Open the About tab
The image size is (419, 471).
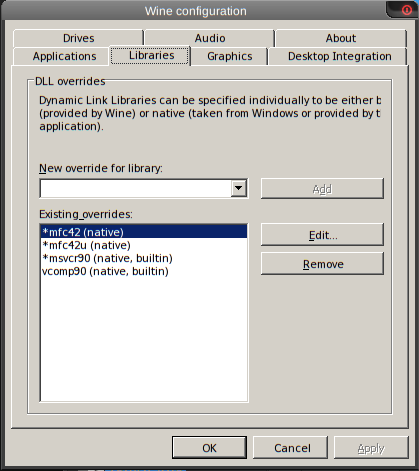[x=341, y=38]
